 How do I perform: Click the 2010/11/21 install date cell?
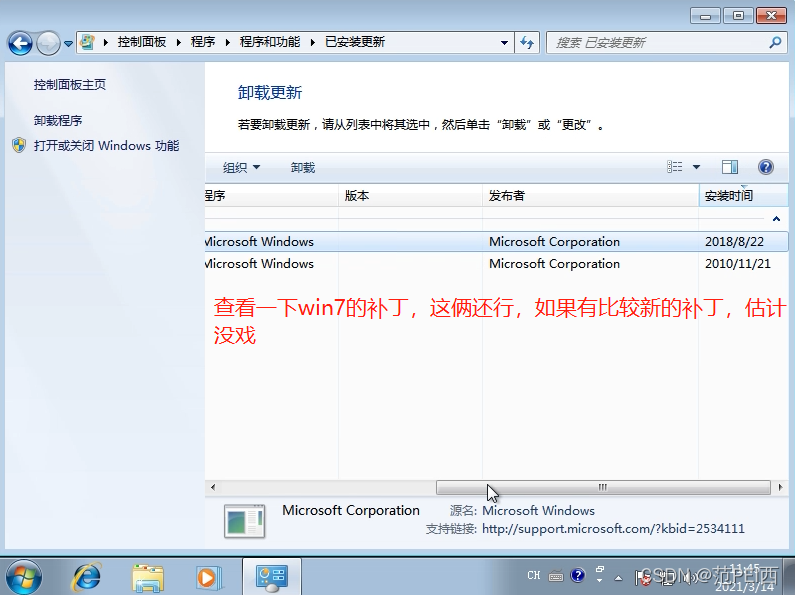pos(738,264)
